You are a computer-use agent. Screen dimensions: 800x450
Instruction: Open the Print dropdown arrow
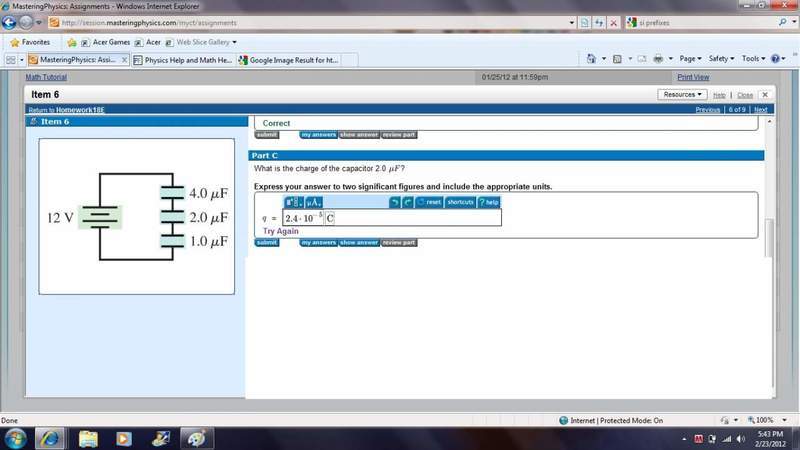coord(670,59)
